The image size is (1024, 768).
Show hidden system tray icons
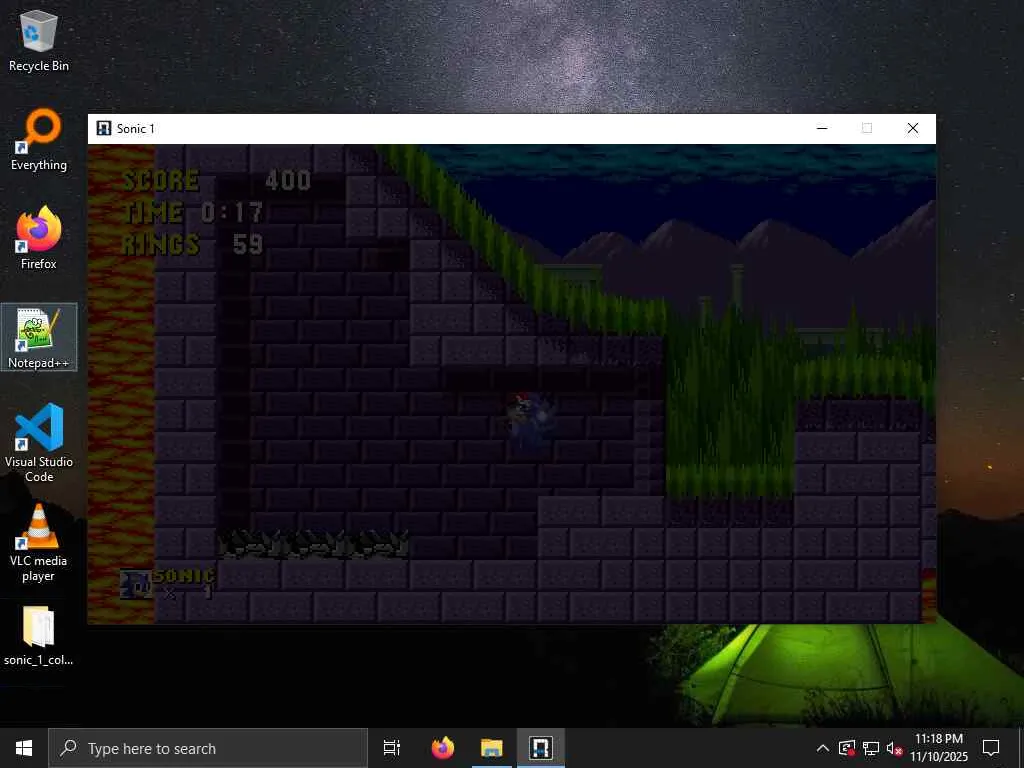[x=823, y=748]
